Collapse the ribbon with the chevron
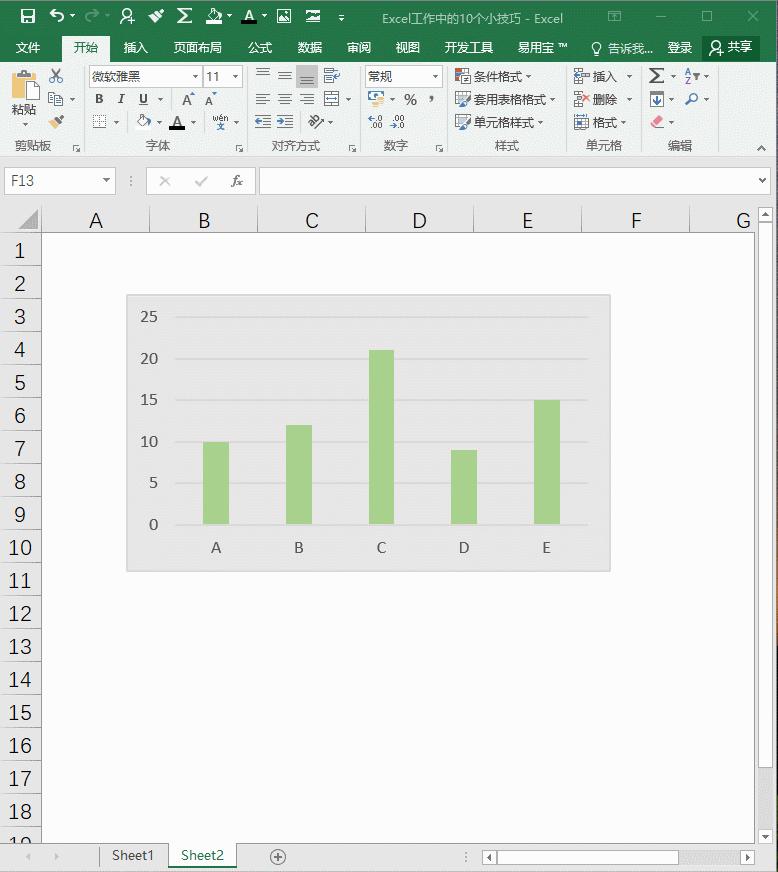The height and width of the screenshot is (872, 778). tap(761, 148)
